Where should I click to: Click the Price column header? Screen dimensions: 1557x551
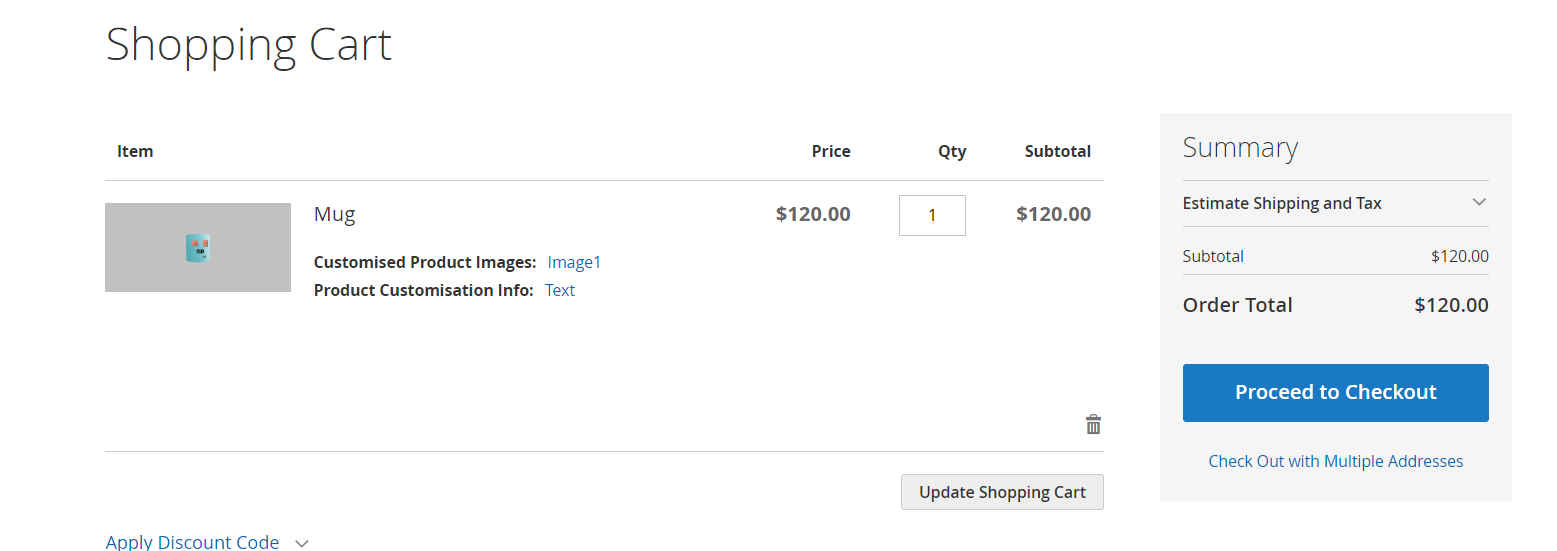pos(831,152)
